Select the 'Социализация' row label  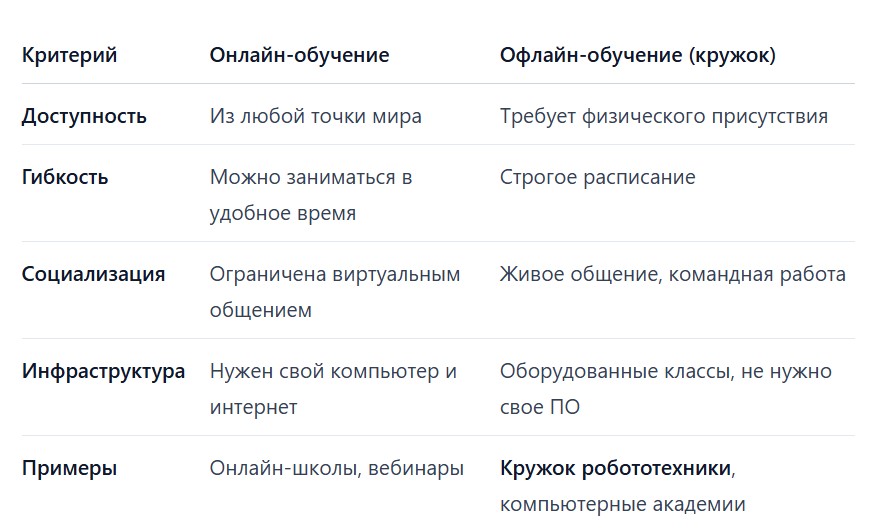94,274
